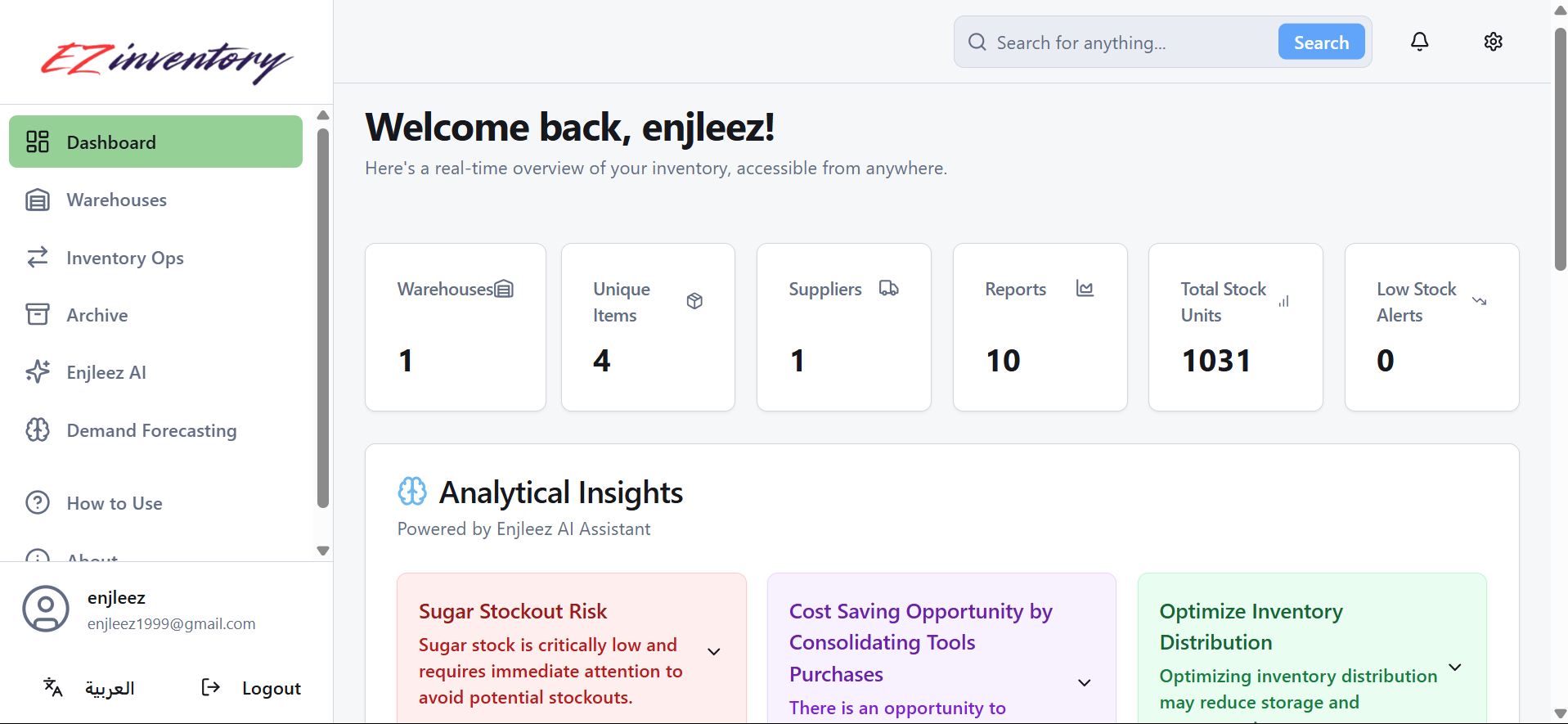Open the Inventory Ops menu item
The width and height of the screenshot is (1568, 724).
point(155,258)
